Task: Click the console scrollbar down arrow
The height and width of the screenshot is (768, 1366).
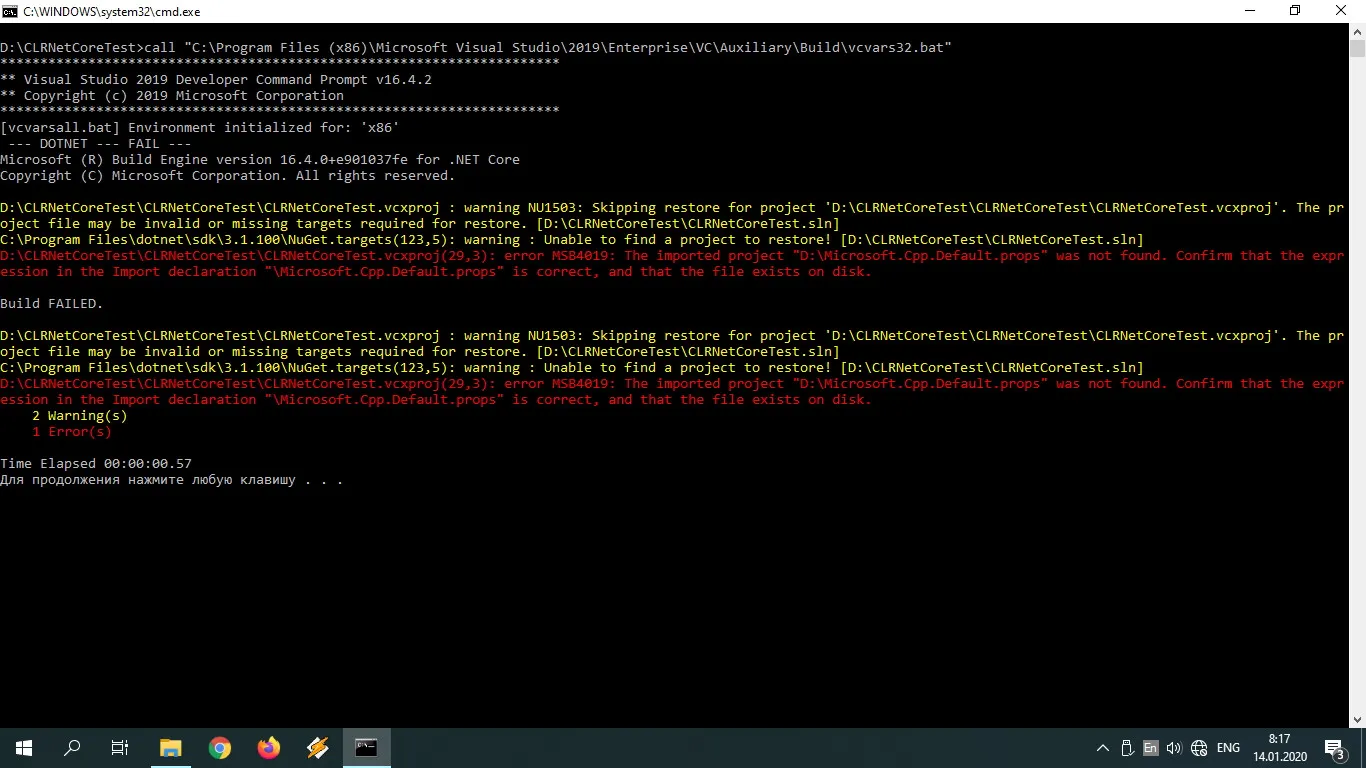Action: (x=1357, y=719)
